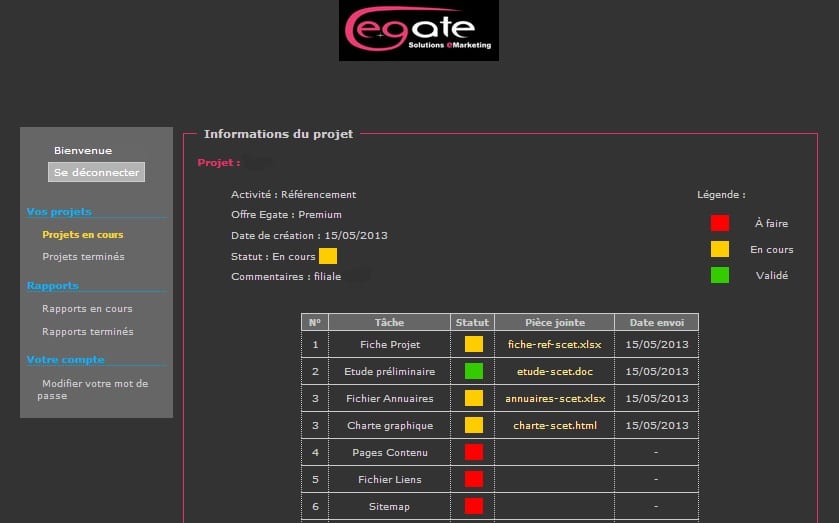Click the Date de création : 15/05/2013 line

309,235
